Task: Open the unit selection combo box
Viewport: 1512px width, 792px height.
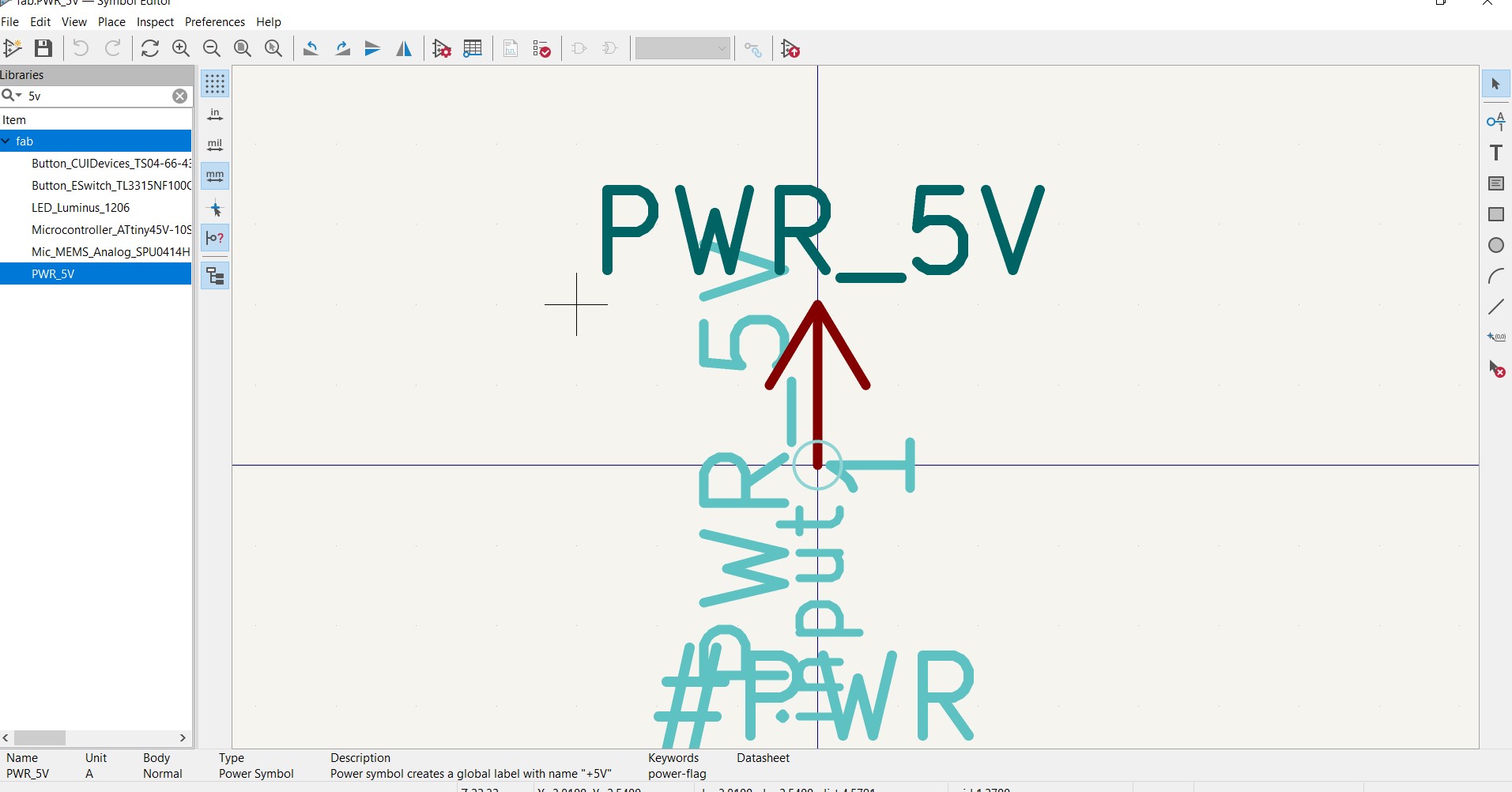Action: pos(683,49)
